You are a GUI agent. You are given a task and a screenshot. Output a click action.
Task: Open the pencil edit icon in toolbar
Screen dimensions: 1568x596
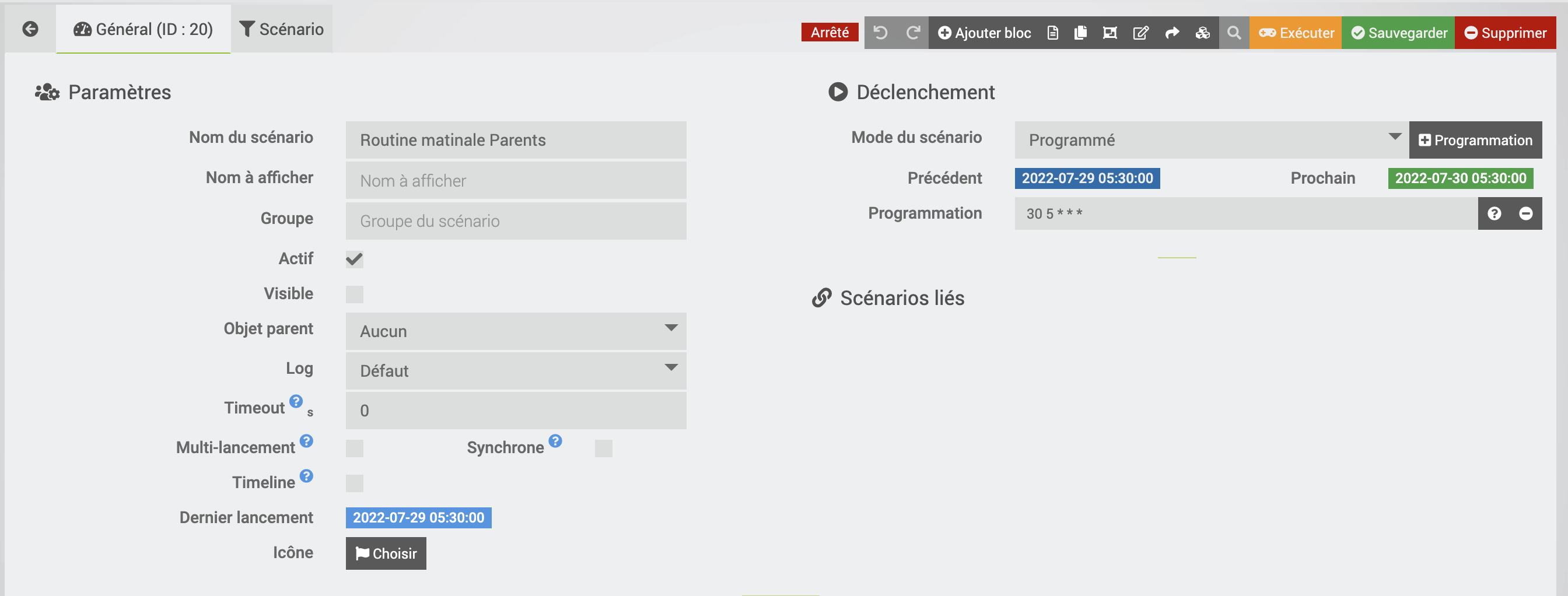pos(1140,33)
